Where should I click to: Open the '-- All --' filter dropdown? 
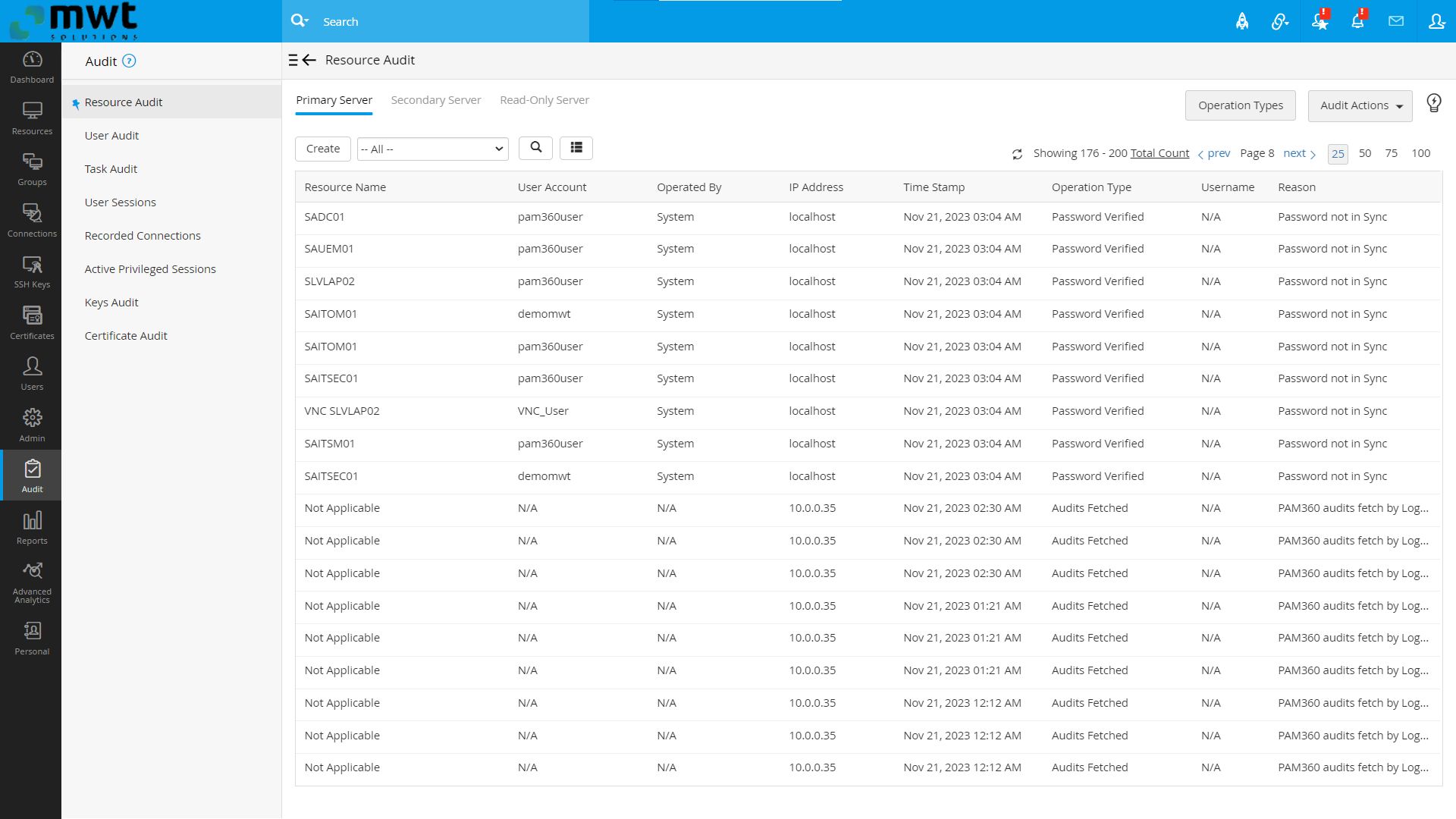[432, 149]
